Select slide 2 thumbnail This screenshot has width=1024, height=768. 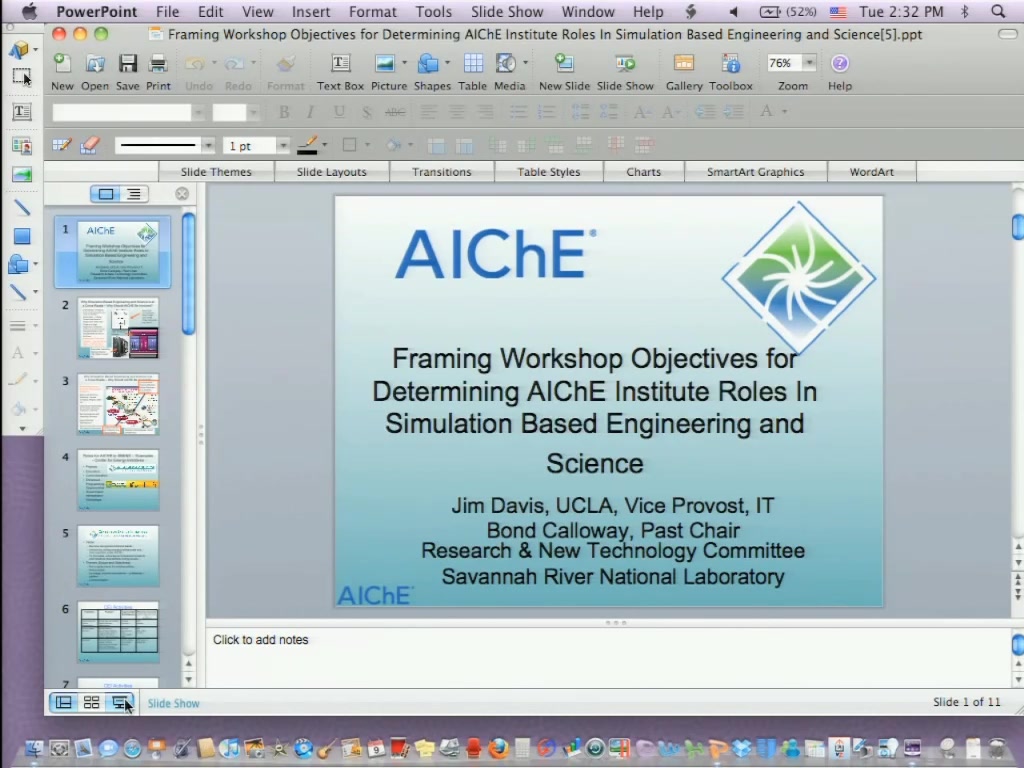tap(118, 328)
